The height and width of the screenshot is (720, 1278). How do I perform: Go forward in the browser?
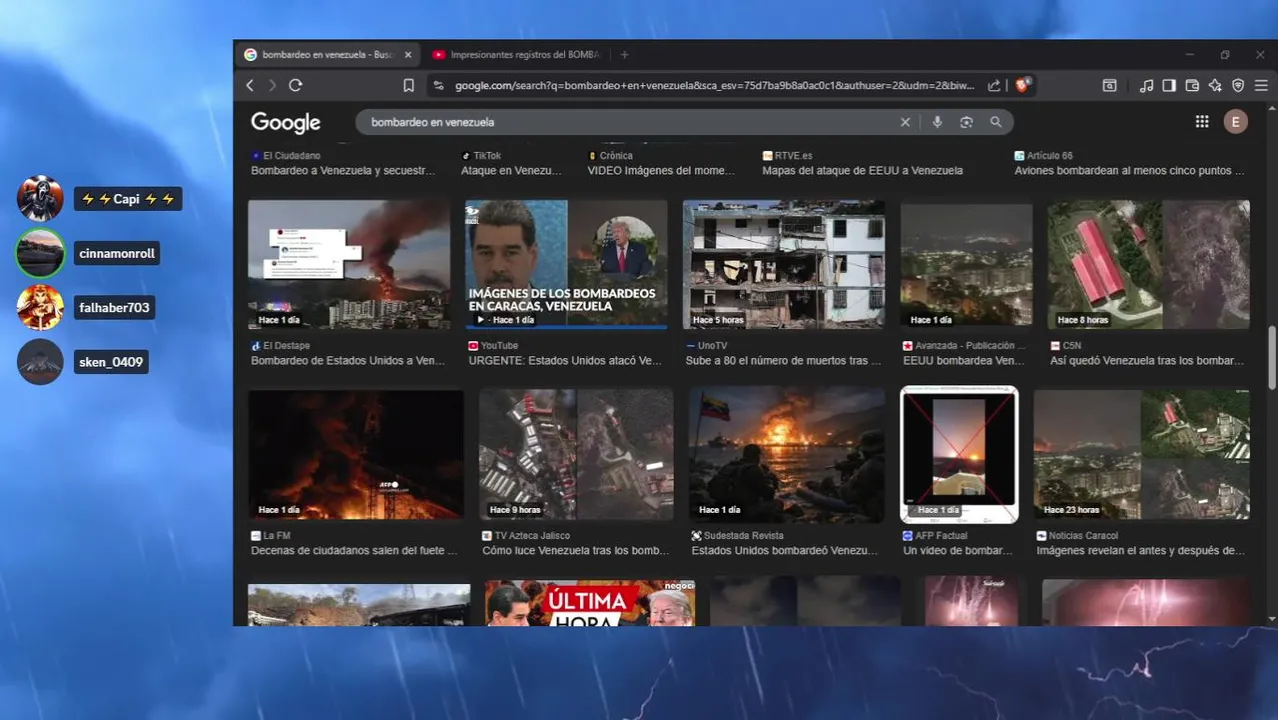click(x=272, y=86)
